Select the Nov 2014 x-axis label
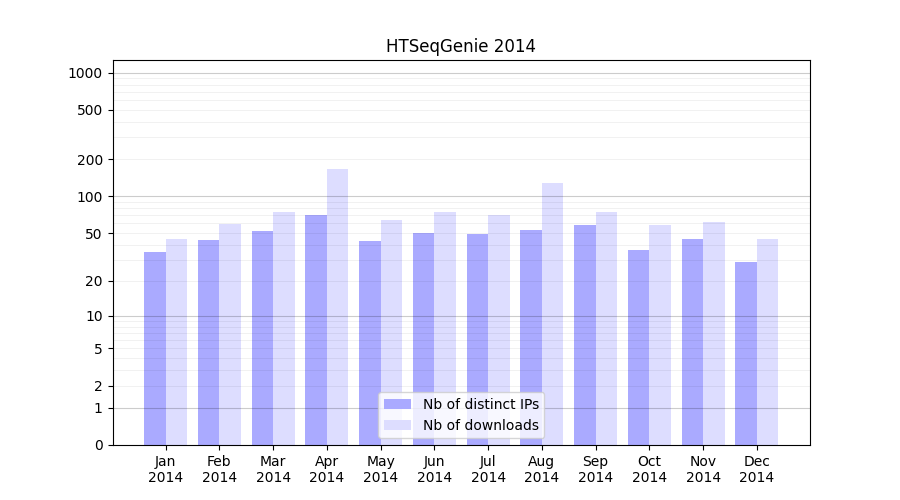 [x=703, y=469]
